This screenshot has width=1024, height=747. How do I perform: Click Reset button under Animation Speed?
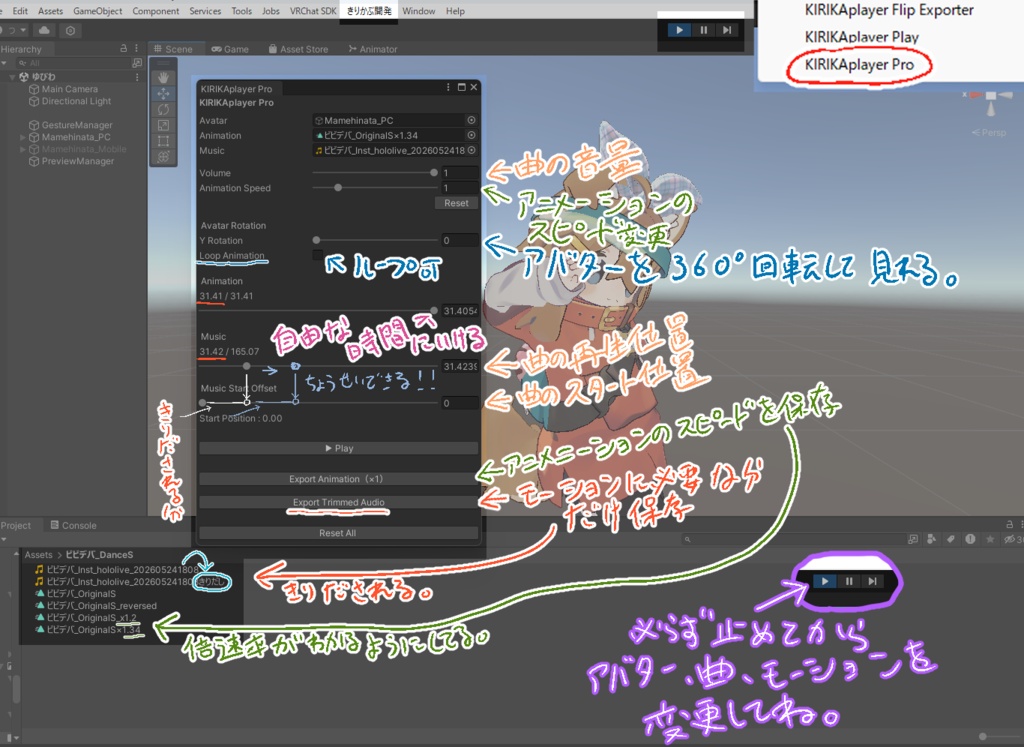[x=456, y=203]
